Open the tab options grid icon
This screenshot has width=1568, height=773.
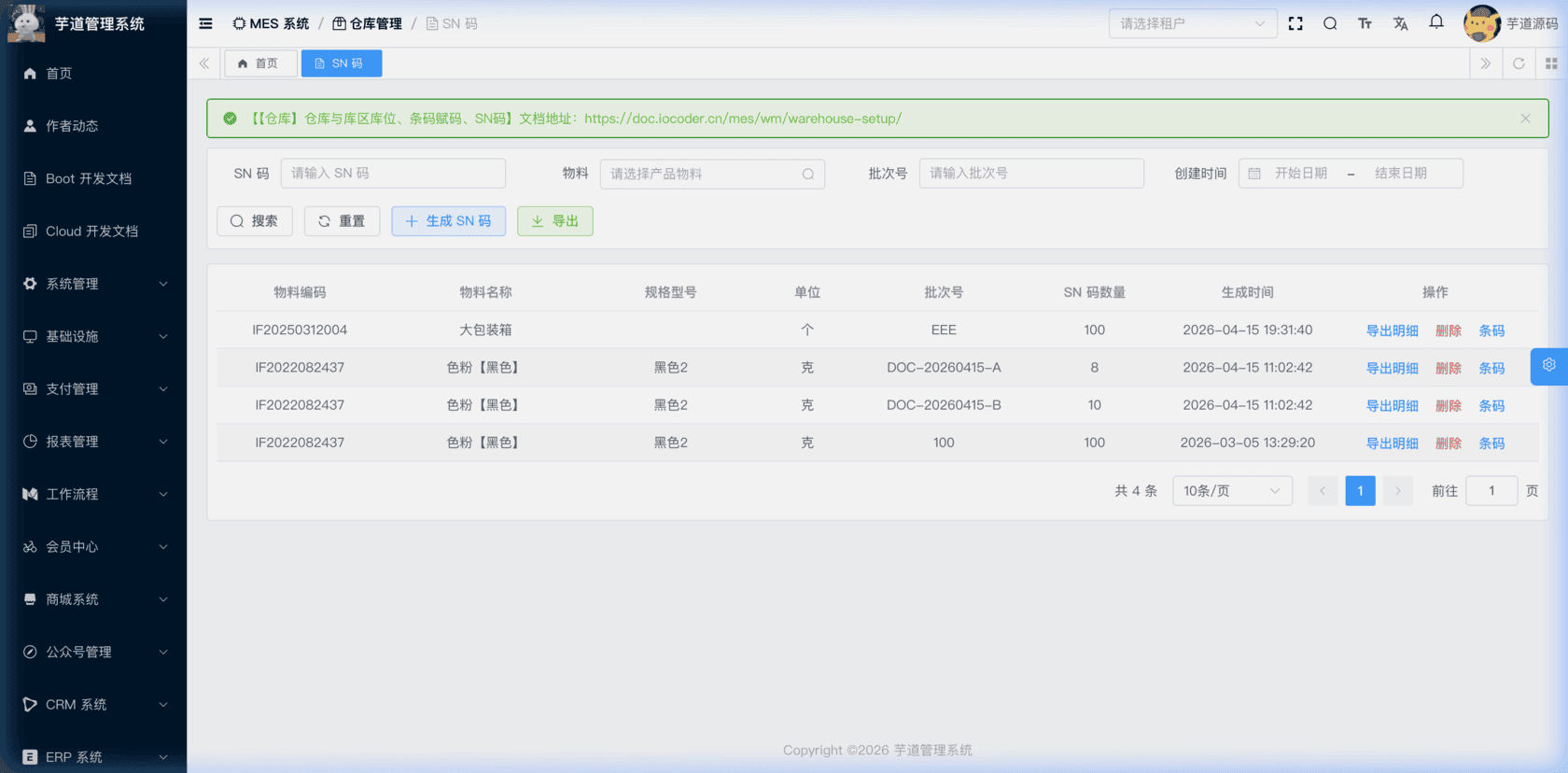1551,63
